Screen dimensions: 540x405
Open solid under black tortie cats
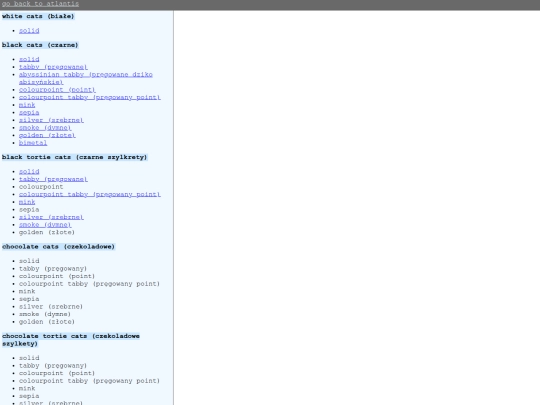(x=29, y=172)
